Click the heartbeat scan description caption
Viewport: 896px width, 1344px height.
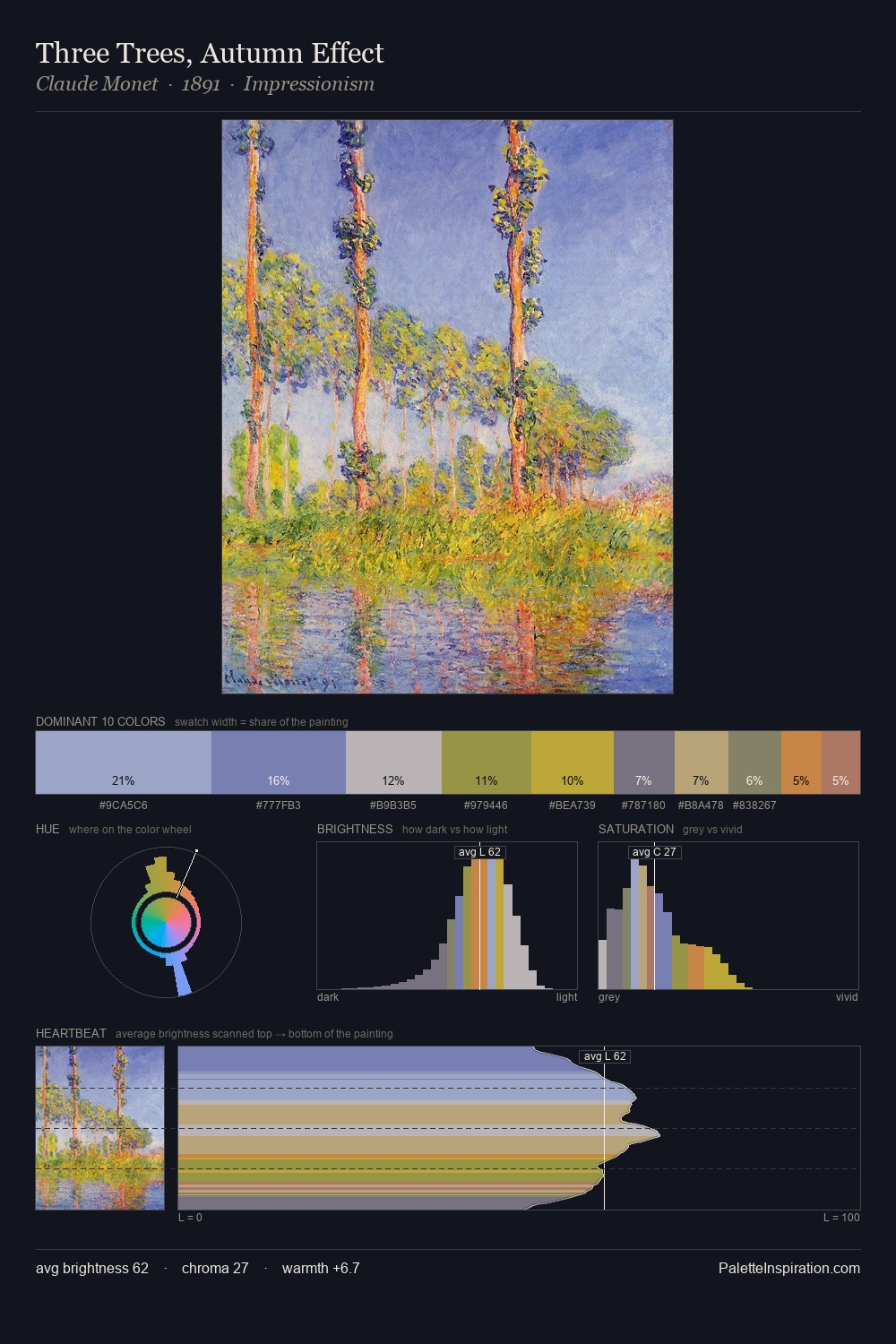(x=254, y=1034)
